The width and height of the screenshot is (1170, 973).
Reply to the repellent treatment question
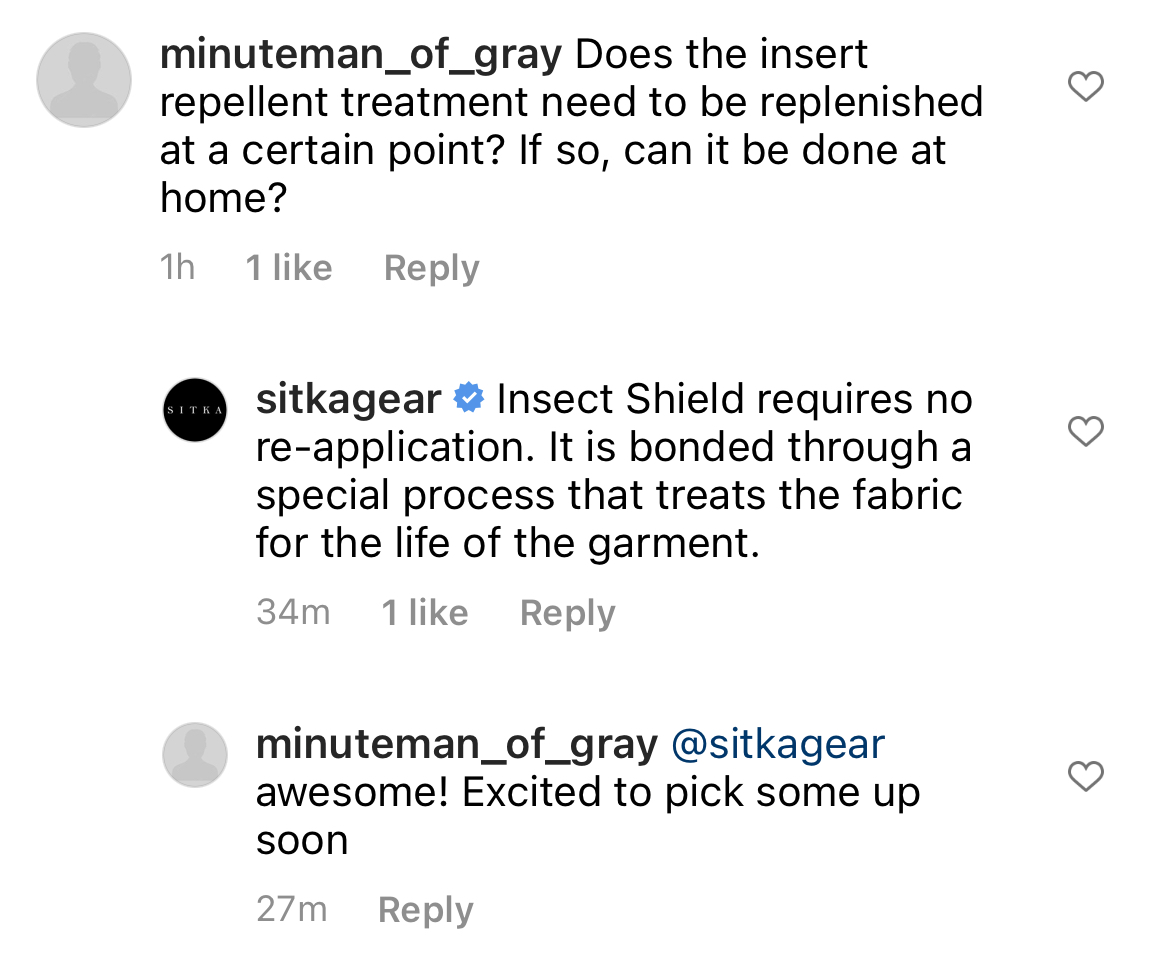click(431, 268)
